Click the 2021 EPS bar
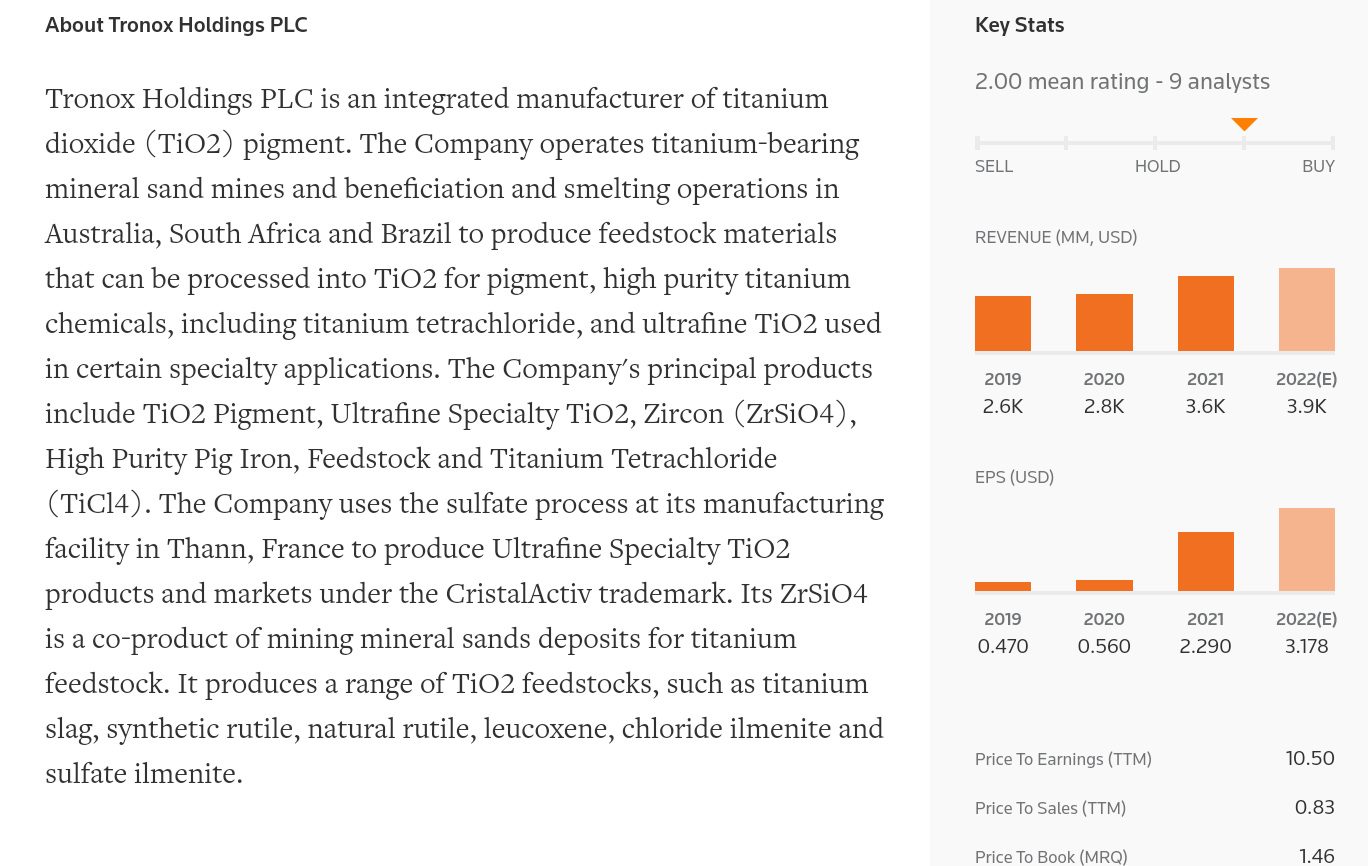The width and height of the screenshot is (1368, 866). (1206, 561)
